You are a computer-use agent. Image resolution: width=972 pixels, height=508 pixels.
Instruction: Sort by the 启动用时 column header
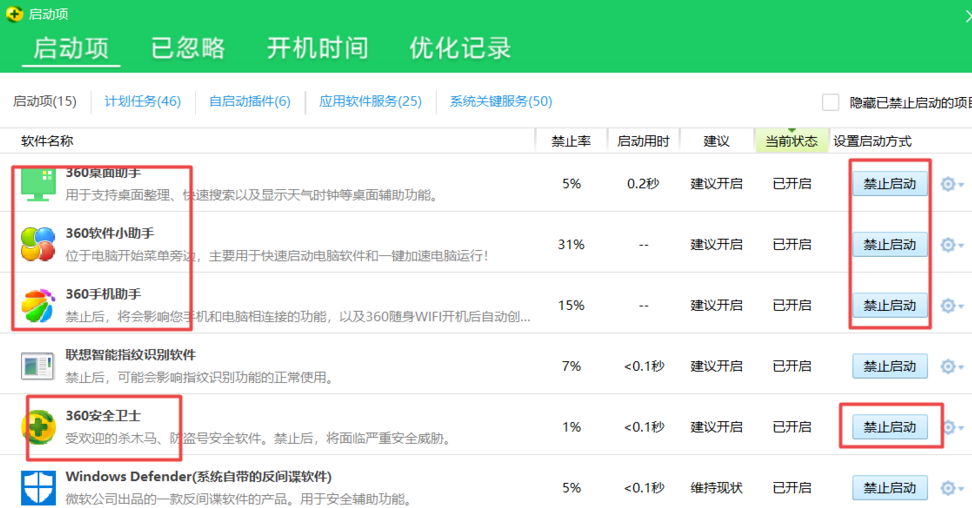(643, 141)
